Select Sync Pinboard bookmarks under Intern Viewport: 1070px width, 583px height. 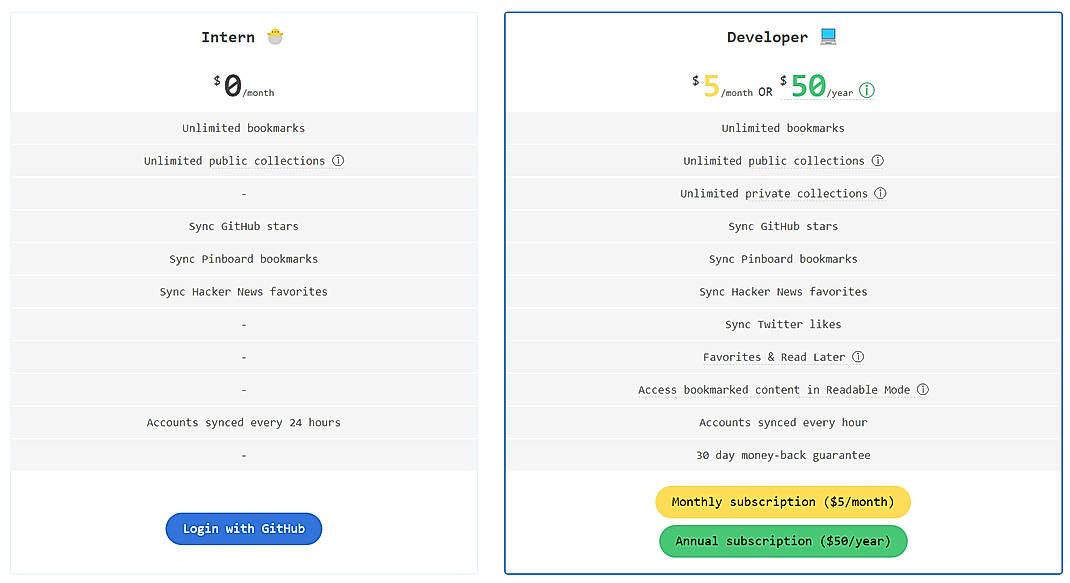tap(243, 258)
